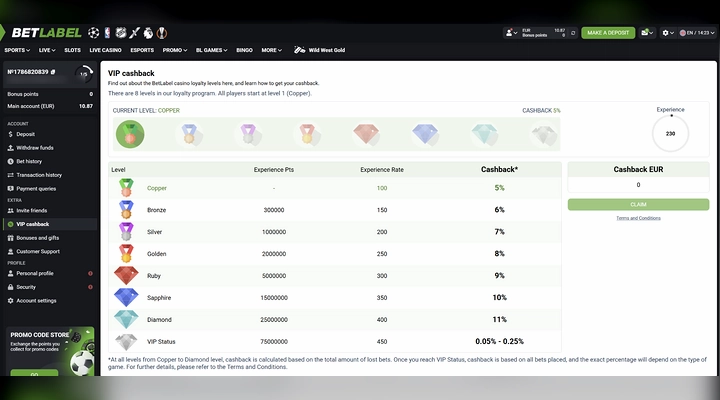The image size is (720, 400).
Task: Open the EN language and time dropdown
Action: [697, 33]
